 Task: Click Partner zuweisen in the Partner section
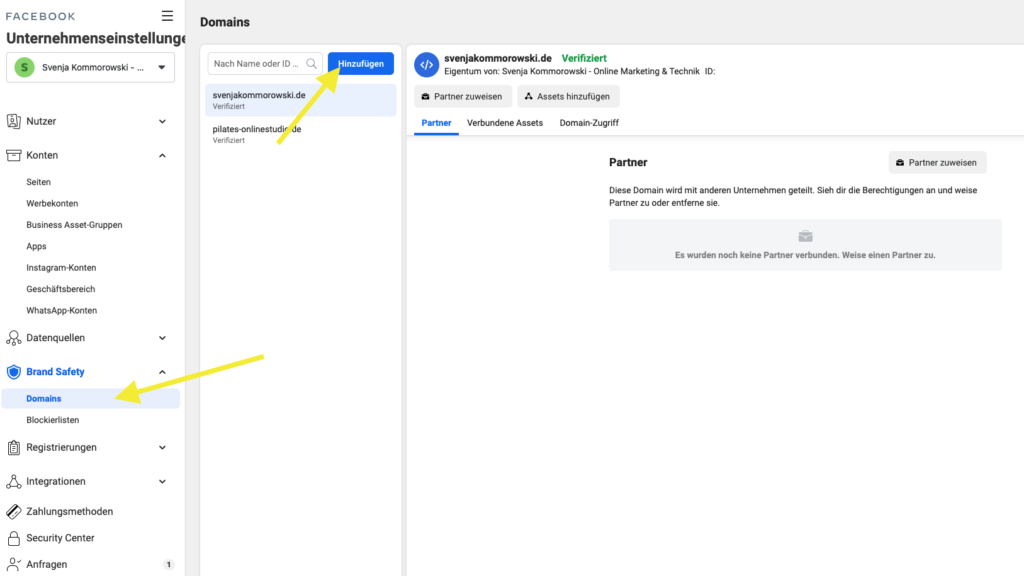click(937, 163)
